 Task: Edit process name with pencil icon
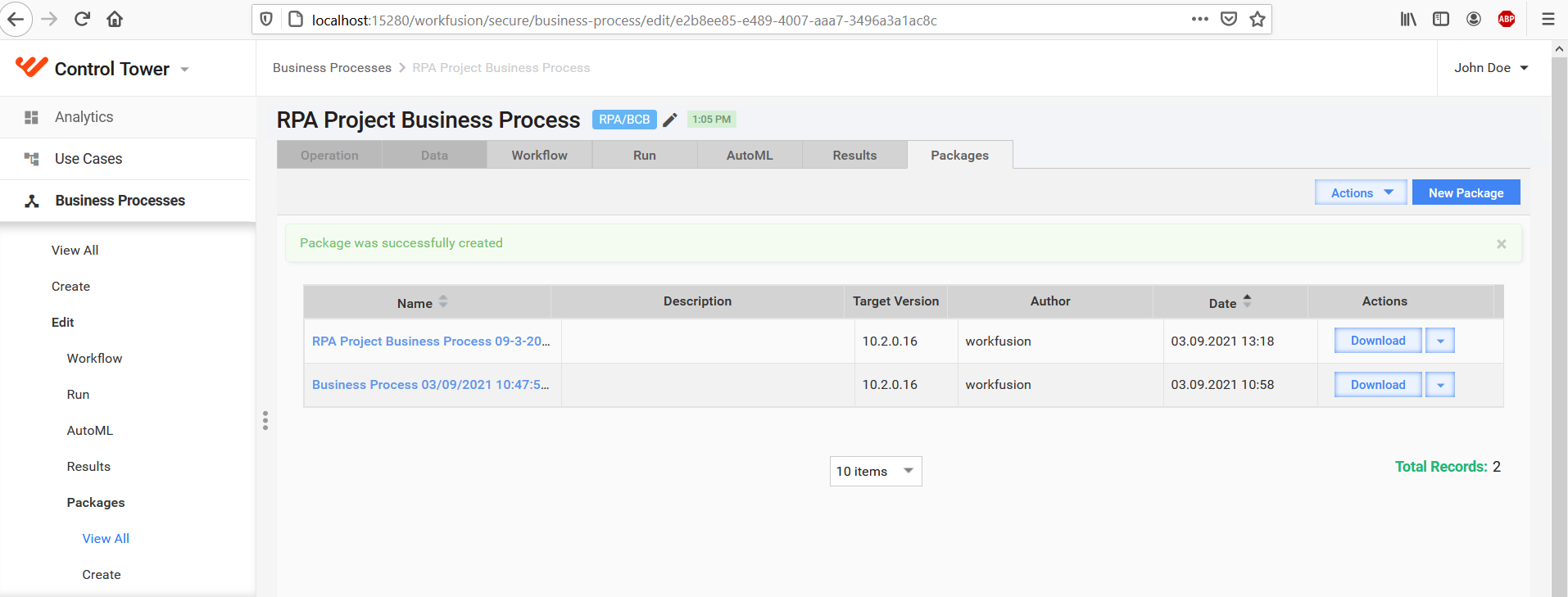(x=670, y=120)
